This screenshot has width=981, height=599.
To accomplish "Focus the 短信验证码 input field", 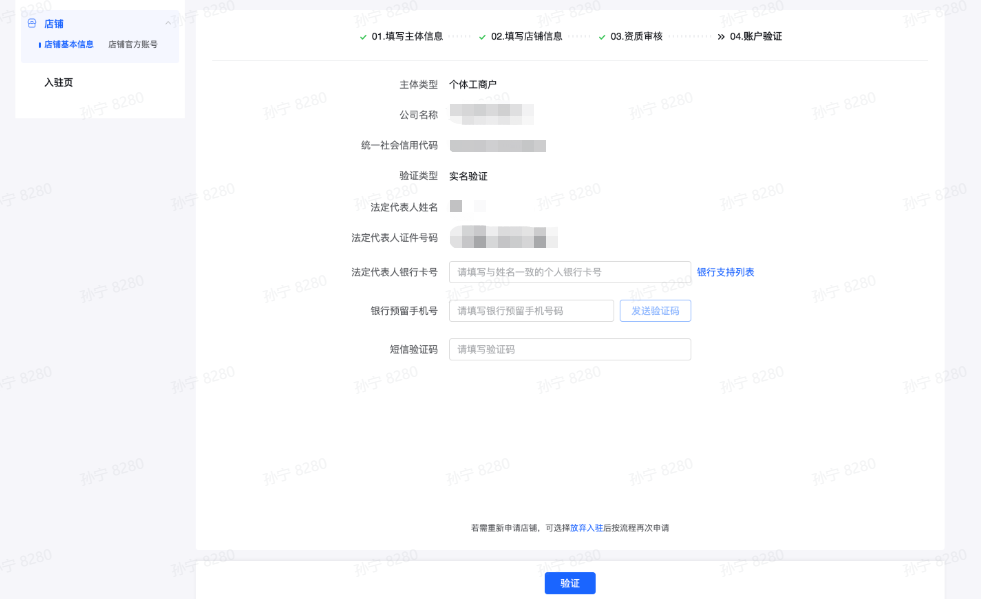I will 570,349.
